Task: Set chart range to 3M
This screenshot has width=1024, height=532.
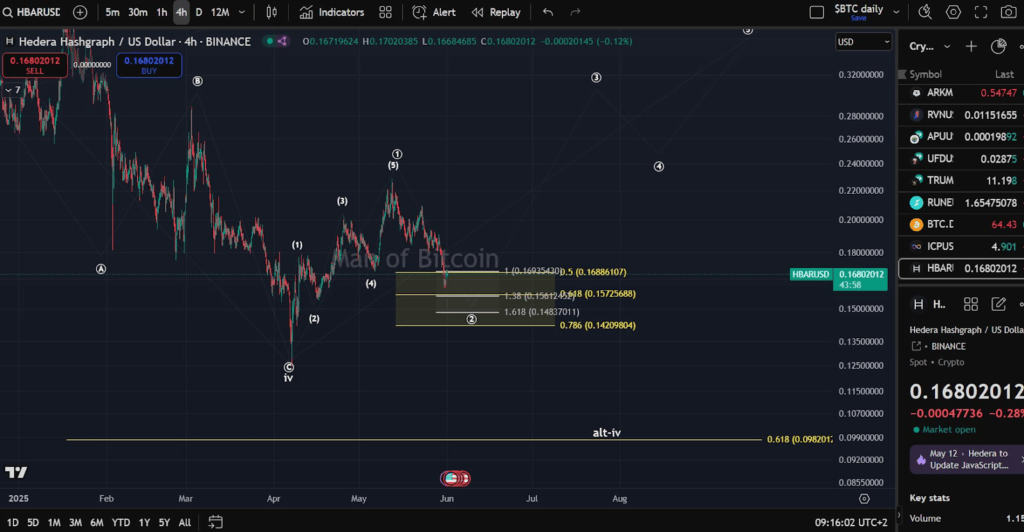Action: point(75,522)
